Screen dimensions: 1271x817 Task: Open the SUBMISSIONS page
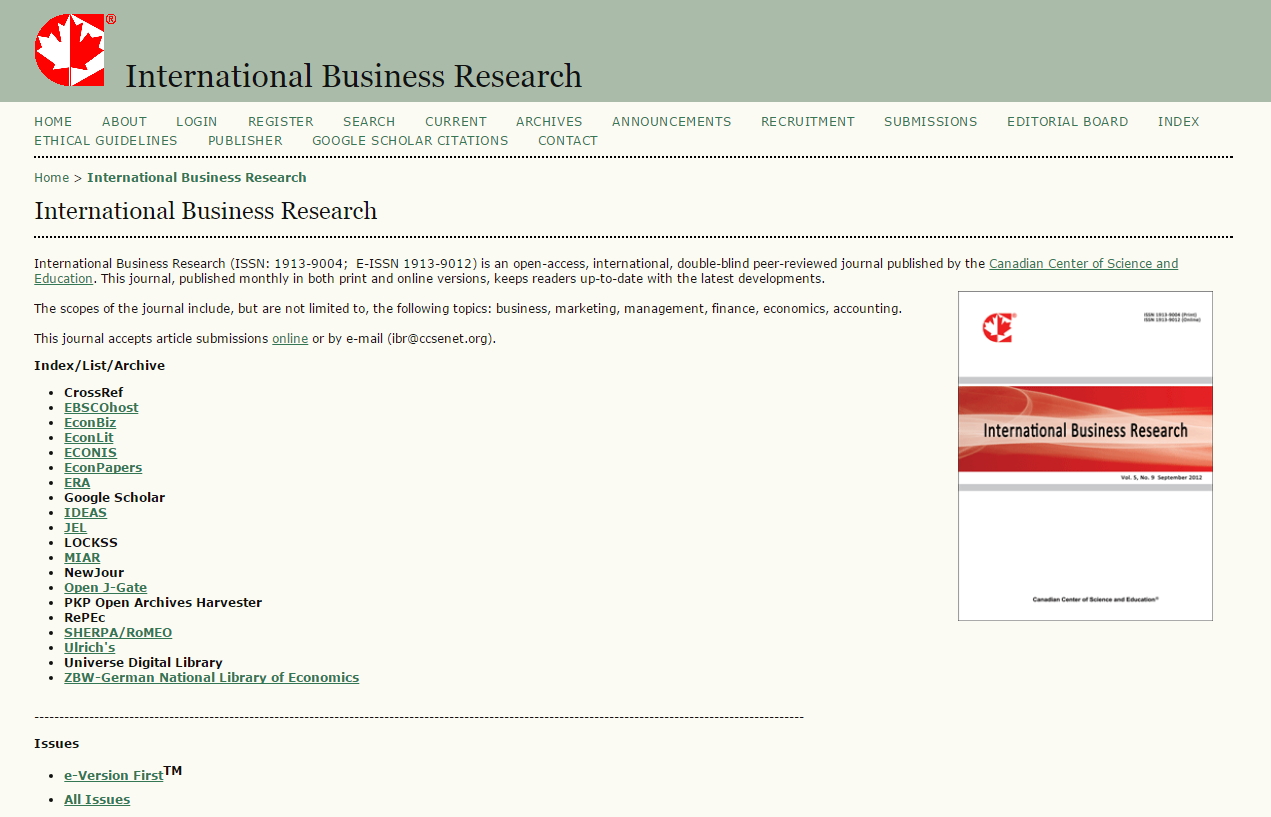pos(931,122)
